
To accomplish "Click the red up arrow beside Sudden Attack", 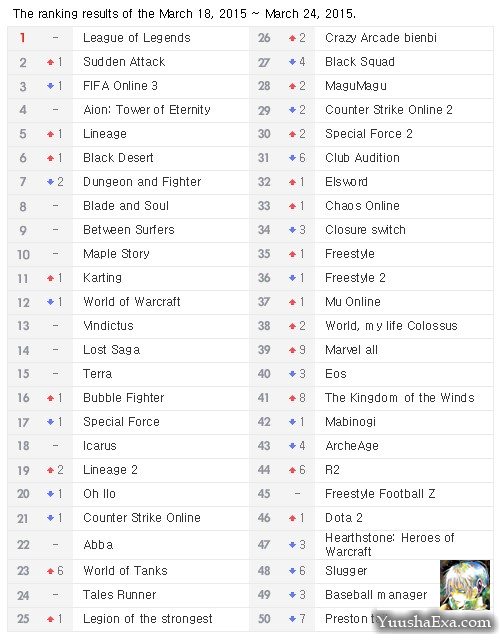I will tap(51, 62).
